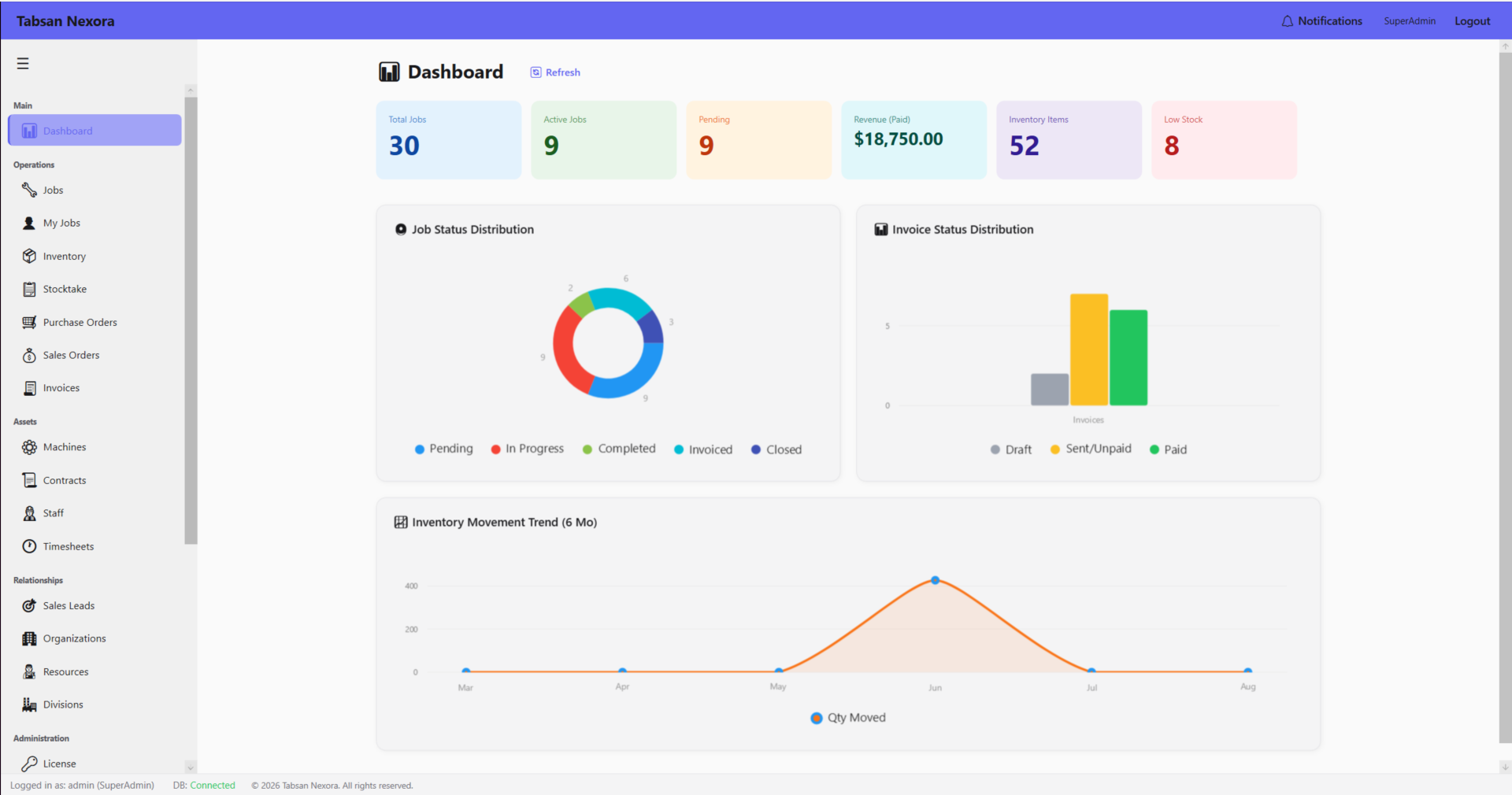The width and height of the screenshot is (1512, 795).
Task: Toggle the Draft legend in invoice chart
Action: (x=1011, y=449)
